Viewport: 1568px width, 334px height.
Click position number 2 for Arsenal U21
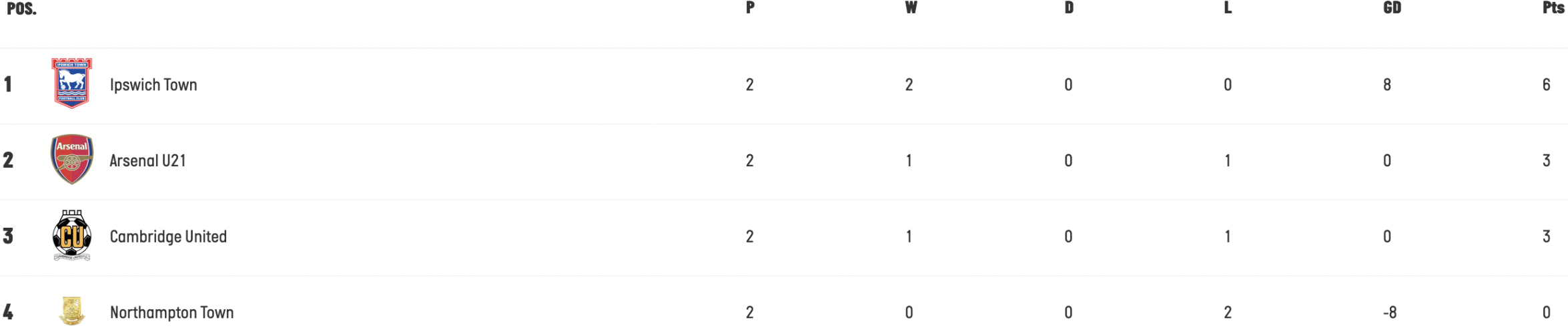point(8,160)
